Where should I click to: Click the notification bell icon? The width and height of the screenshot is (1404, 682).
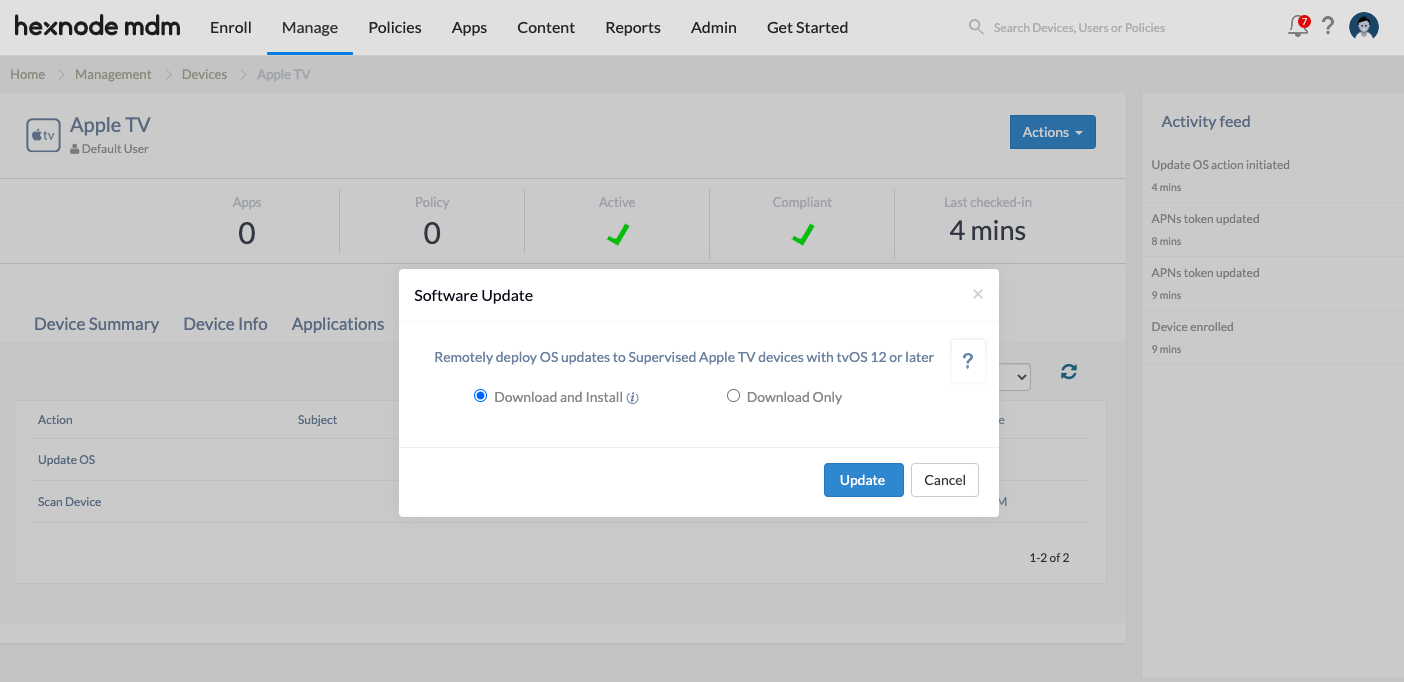pos(1297,27)
